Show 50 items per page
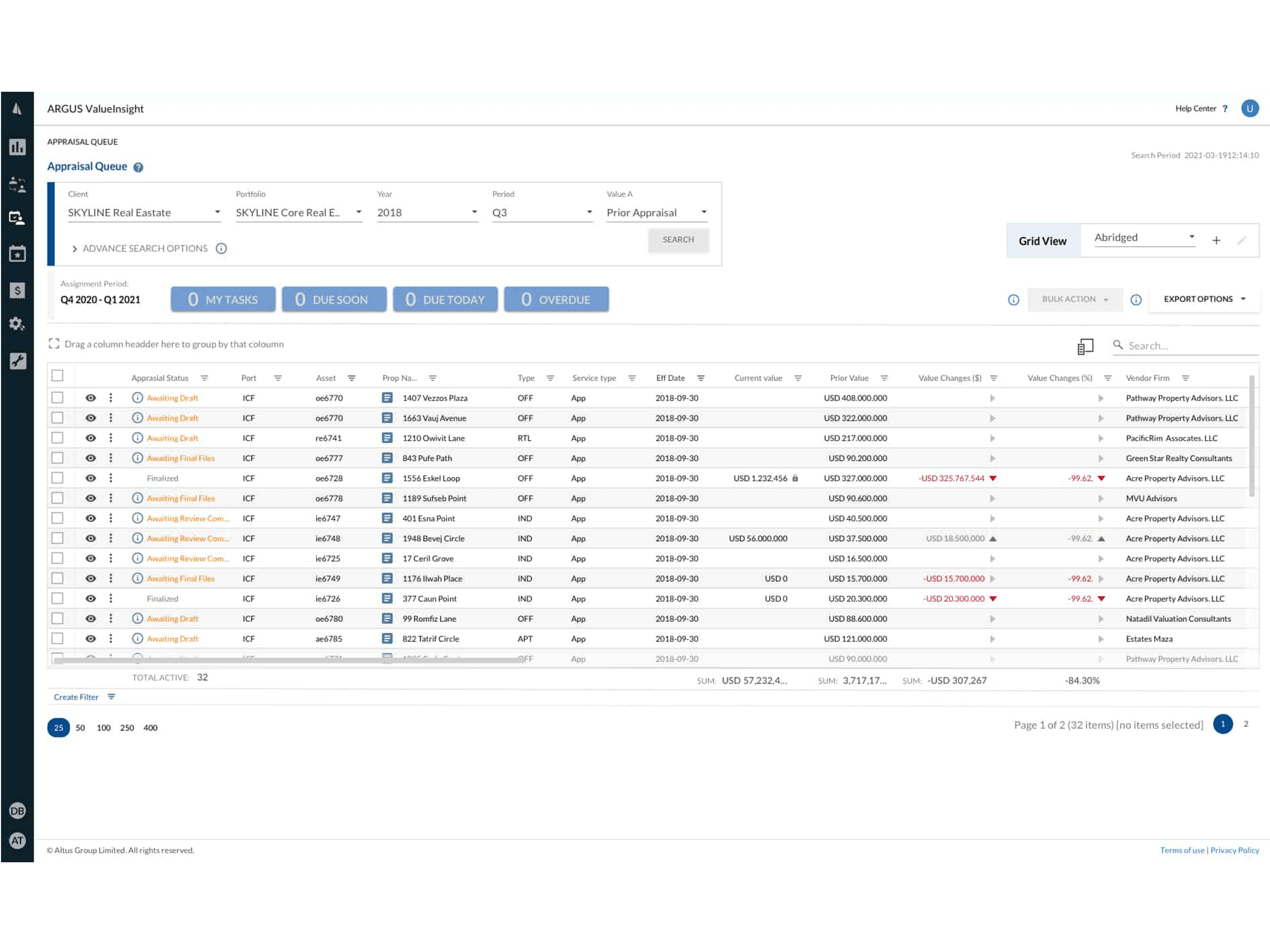Image resolution: width=1270 pixels, height=952 pixels. (x=80, y=727)
